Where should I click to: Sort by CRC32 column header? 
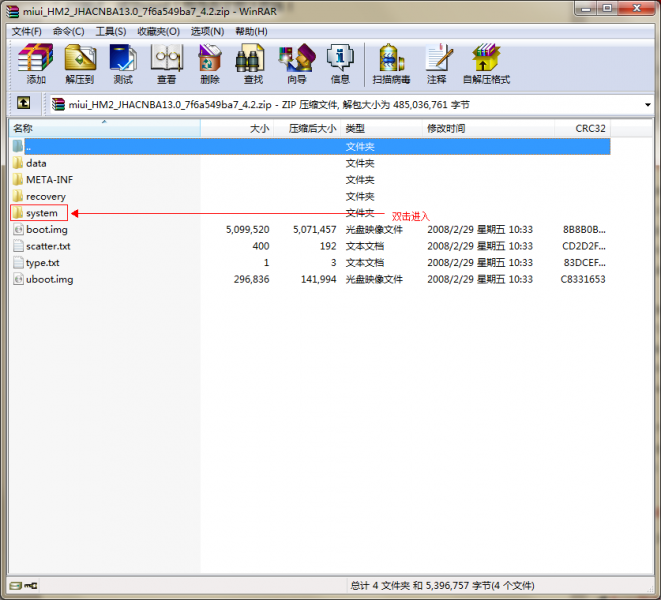pyautogui.click(x=582, y=128)
